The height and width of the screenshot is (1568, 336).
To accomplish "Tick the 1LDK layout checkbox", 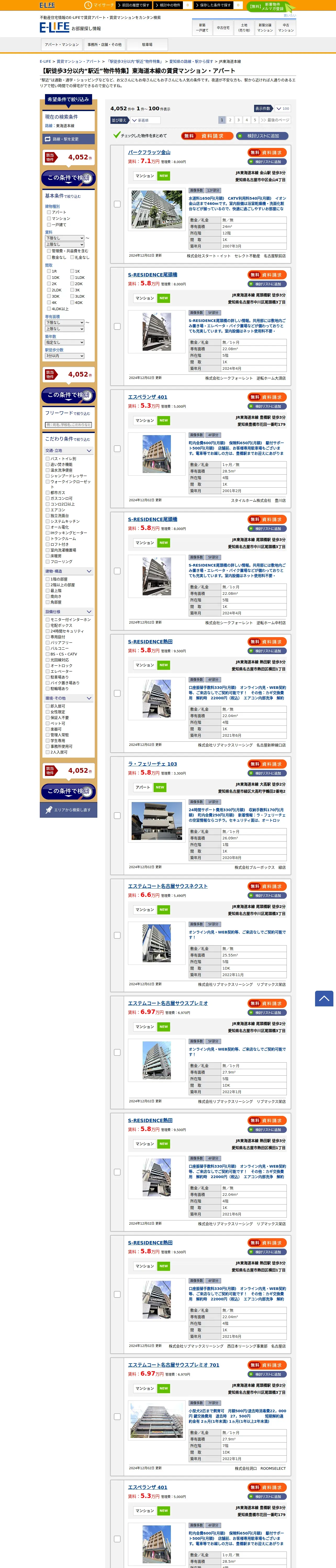I will pyautogui.click(x=72, y=278).
